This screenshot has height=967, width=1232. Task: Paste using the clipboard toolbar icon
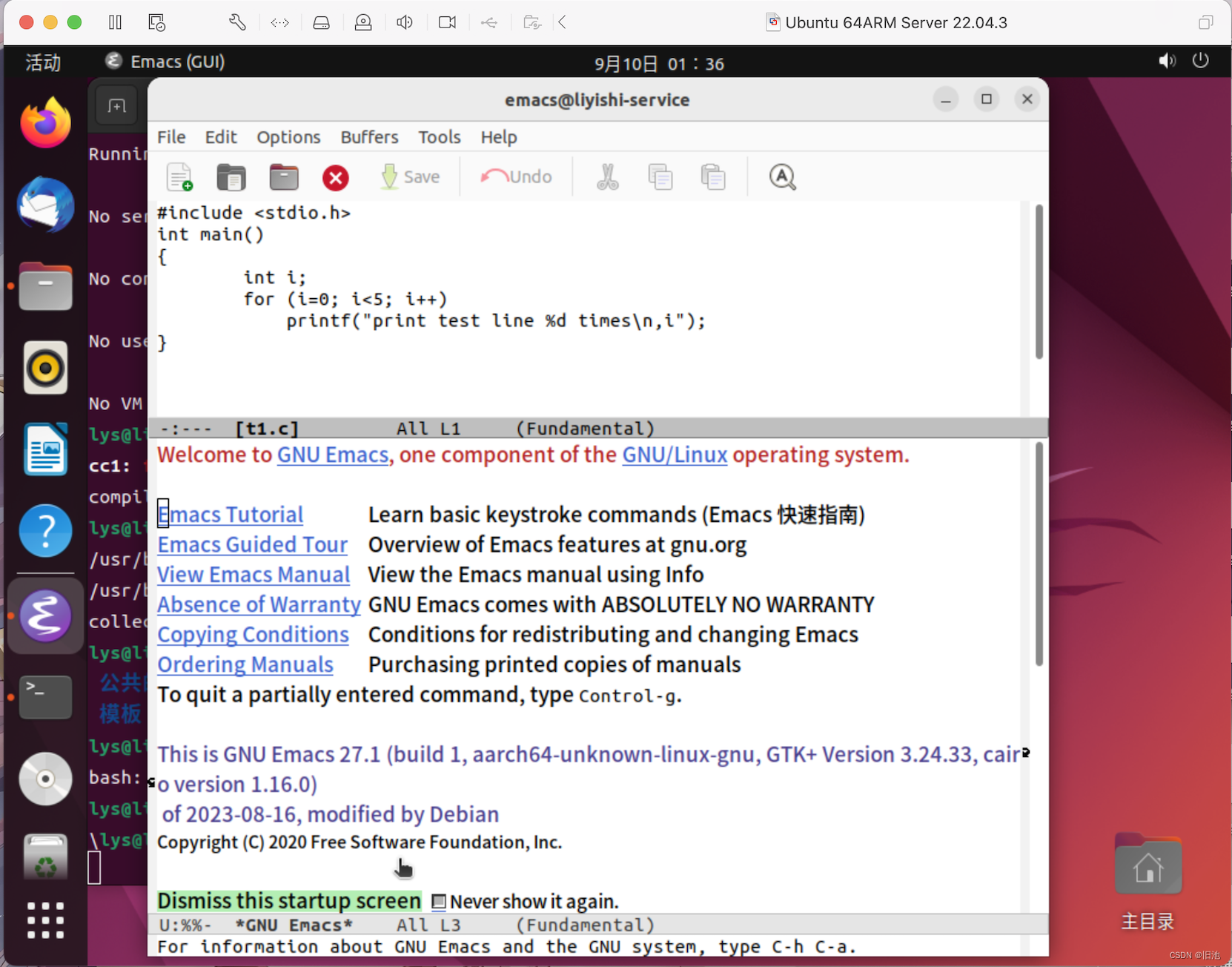pos(713,177)
